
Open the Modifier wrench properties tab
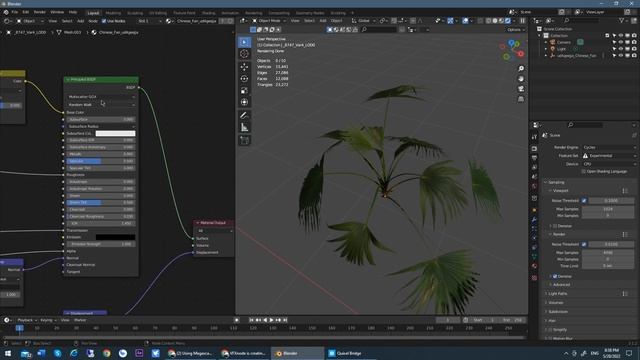coord(534,220)
